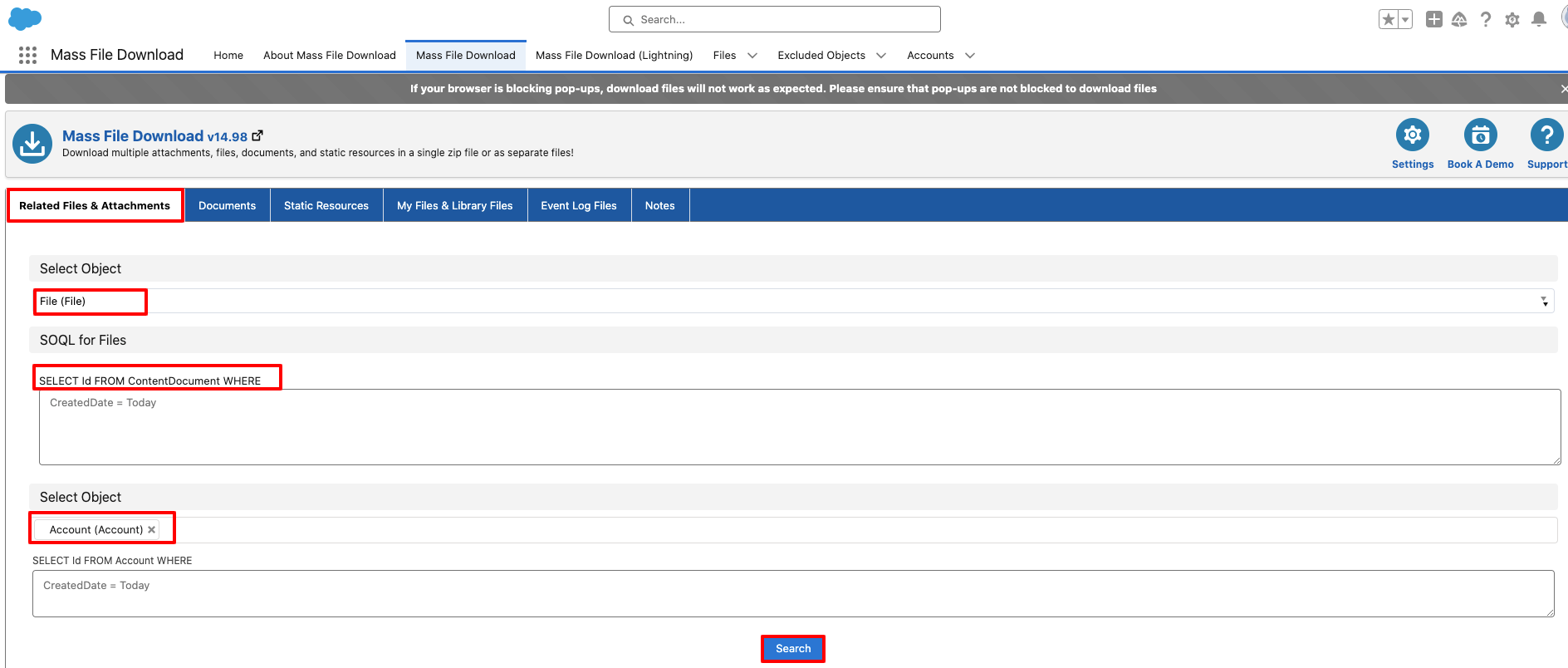The width and height of the screenshot is (1568, 668).
Task: Open the Accounts nav item
Action: [x=930, y=55]
